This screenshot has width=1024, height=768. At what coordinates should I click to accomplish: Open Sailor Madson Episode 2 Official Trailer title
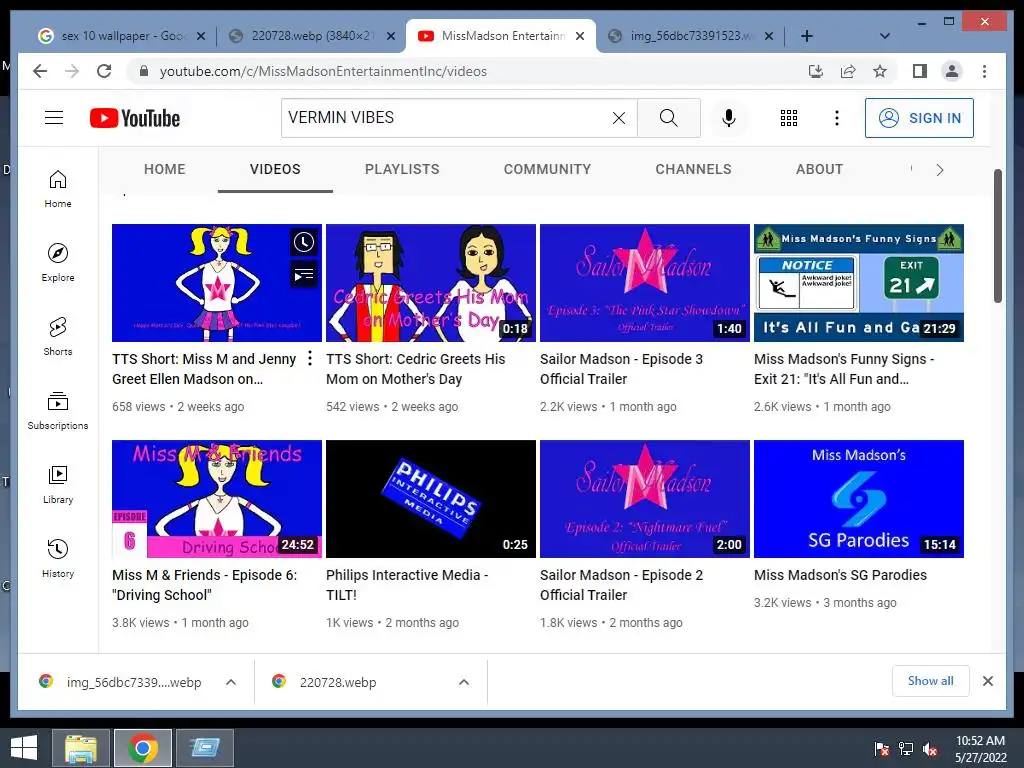point(621,585)
